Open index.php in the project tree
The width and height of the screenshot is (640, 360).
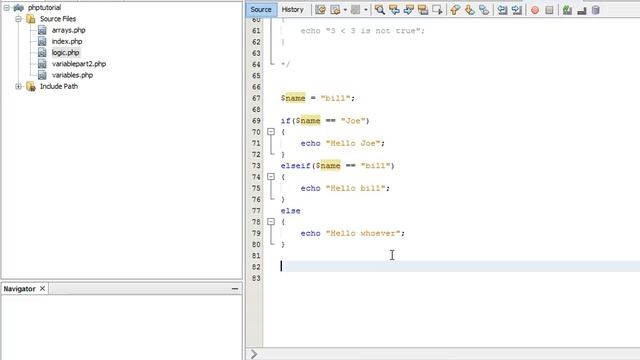click(67, 41)
